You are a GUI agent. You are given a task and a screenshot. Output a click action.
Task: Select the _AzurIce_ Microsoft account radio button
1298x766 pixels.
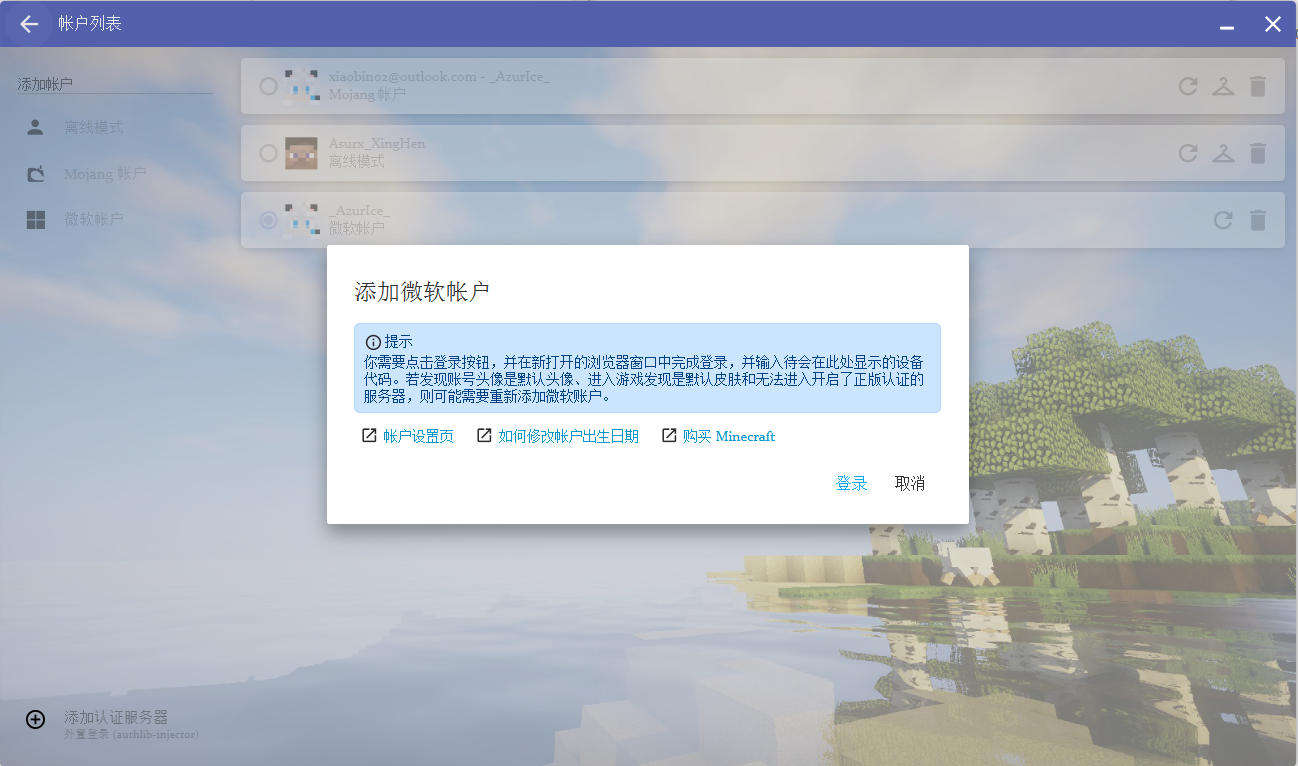tap(268, 220)
